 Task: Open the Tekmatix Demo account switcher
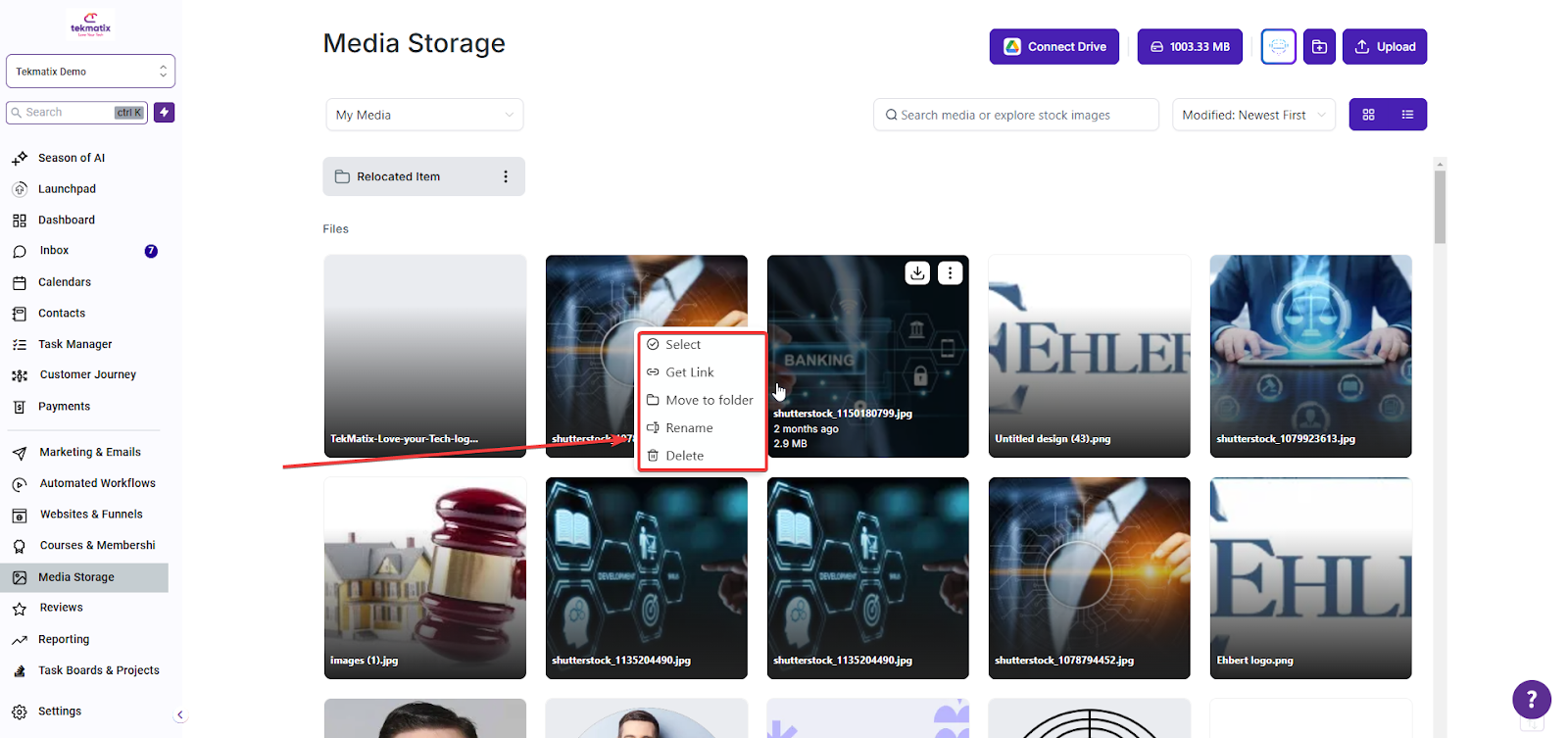click(90, 72)
